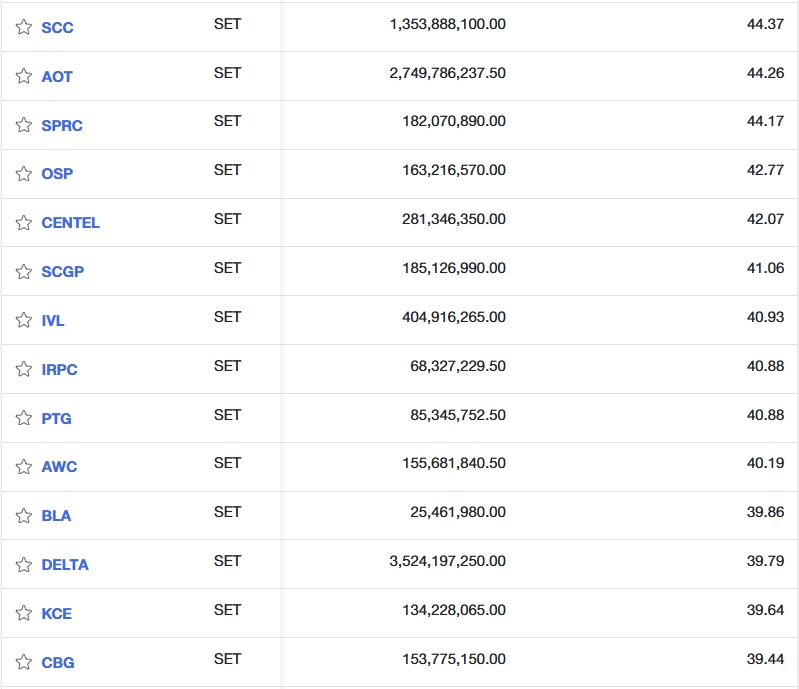Star the SCC stock as favorite
The height and width of the screenshot is (689, 799).
(x=24, y=28)
